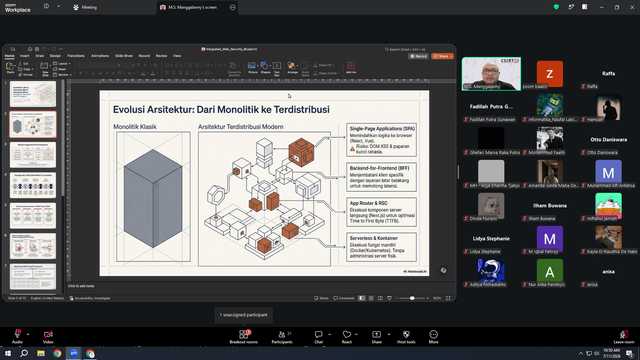Click the Copilot icon on the slide
Image resolution: width=640 pixels, height=360 pixels.
point(443,270)
